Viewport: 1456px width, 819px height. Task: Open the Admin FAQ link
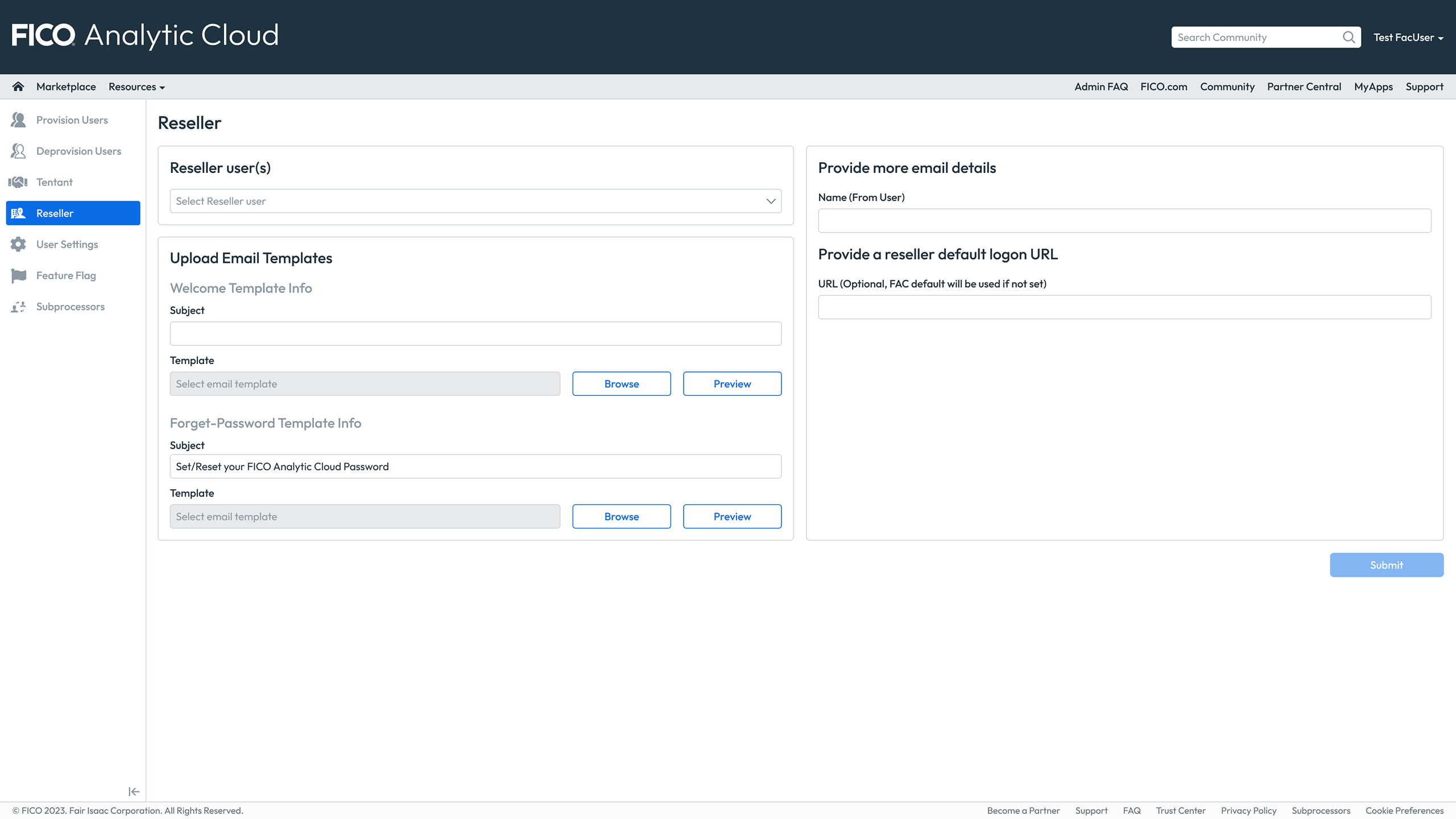(x=1101, y=87)
